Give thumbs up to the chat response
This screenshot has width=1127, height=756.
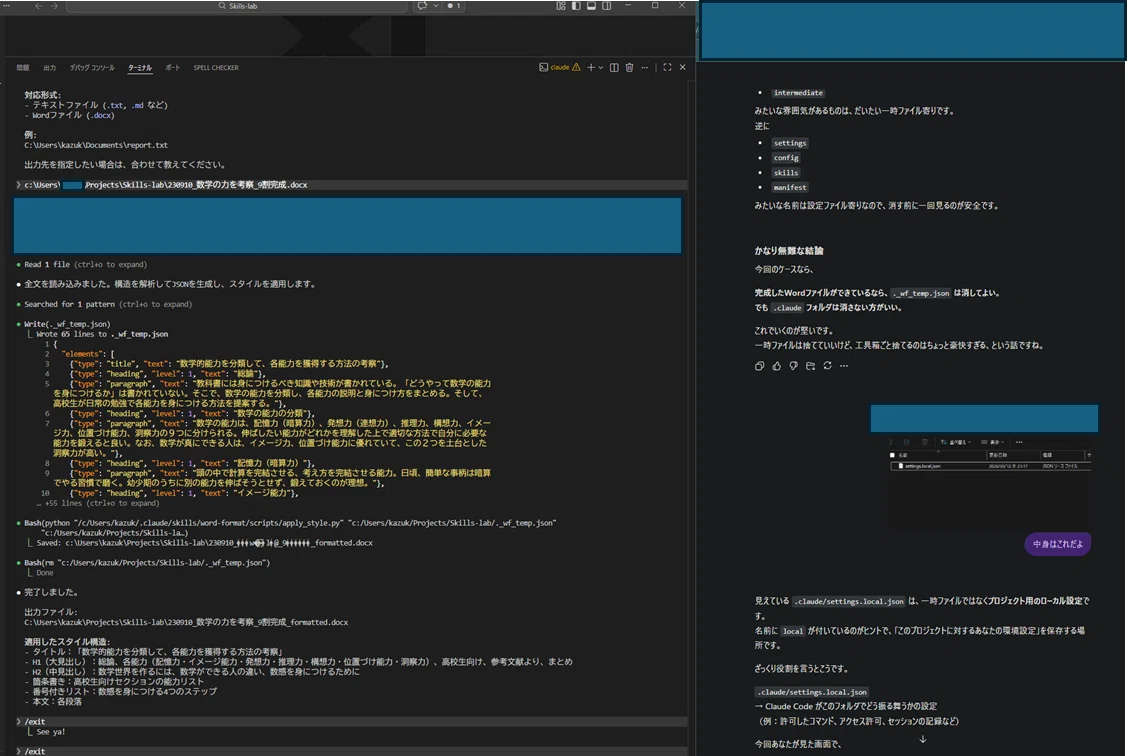click(x=777, y=366)
